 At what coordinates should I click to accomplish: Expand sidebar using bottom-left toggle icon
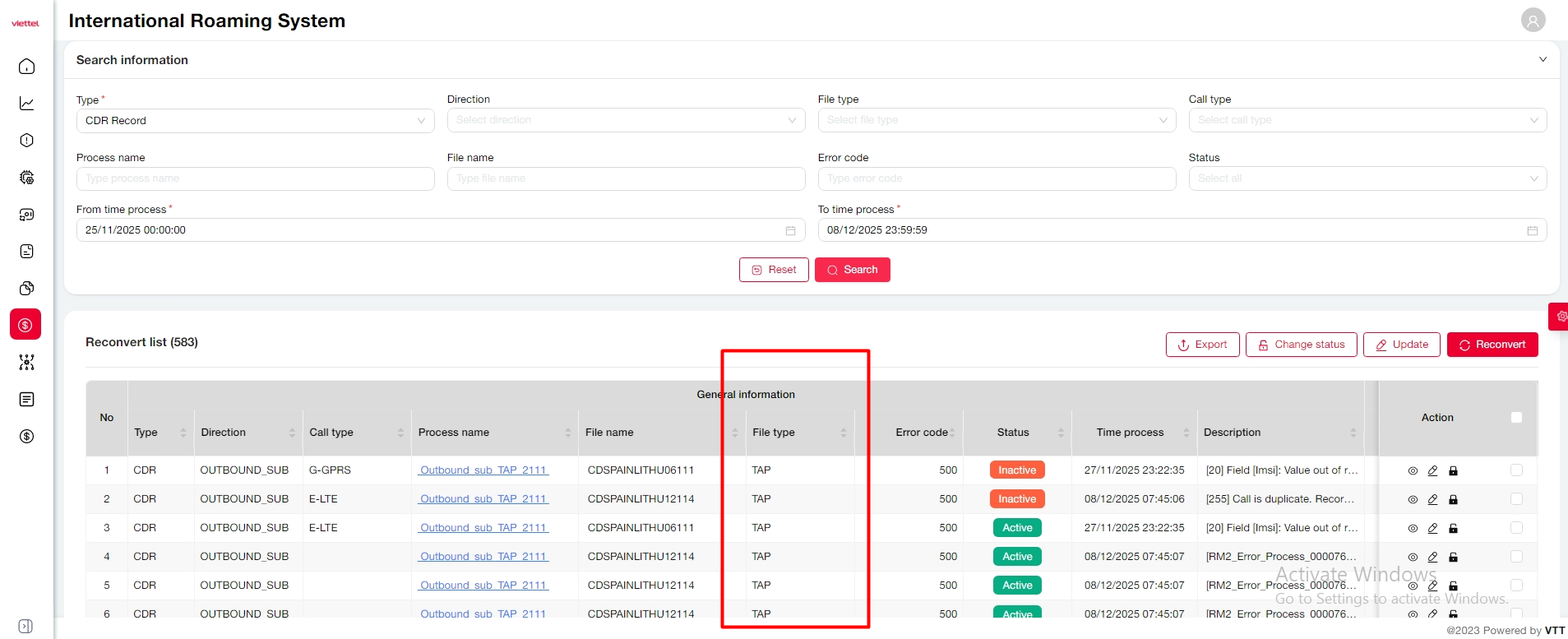pos(25,626)
